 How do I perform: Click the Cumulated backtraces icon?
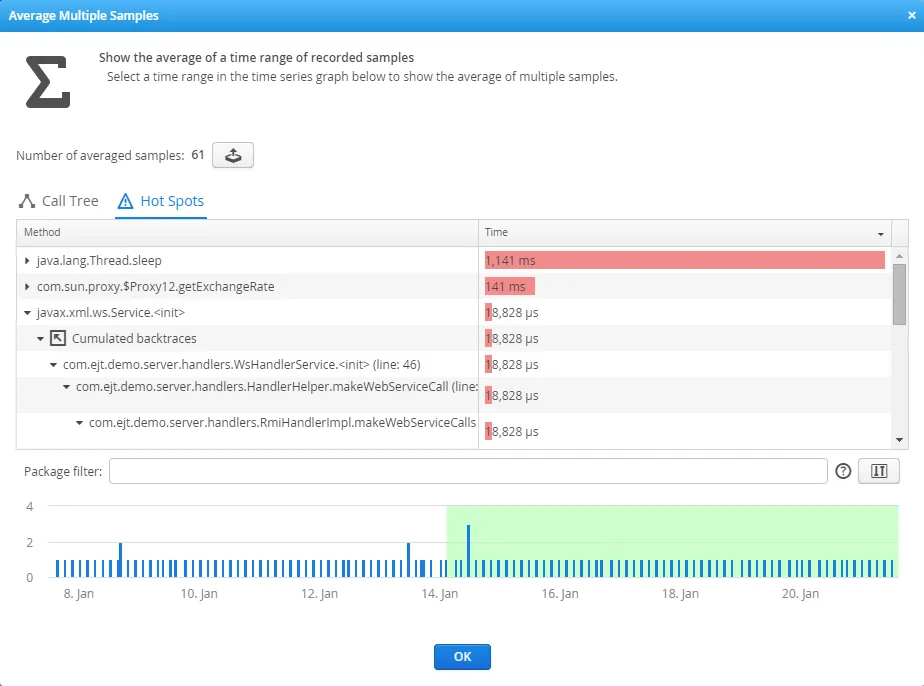[56, 338]
